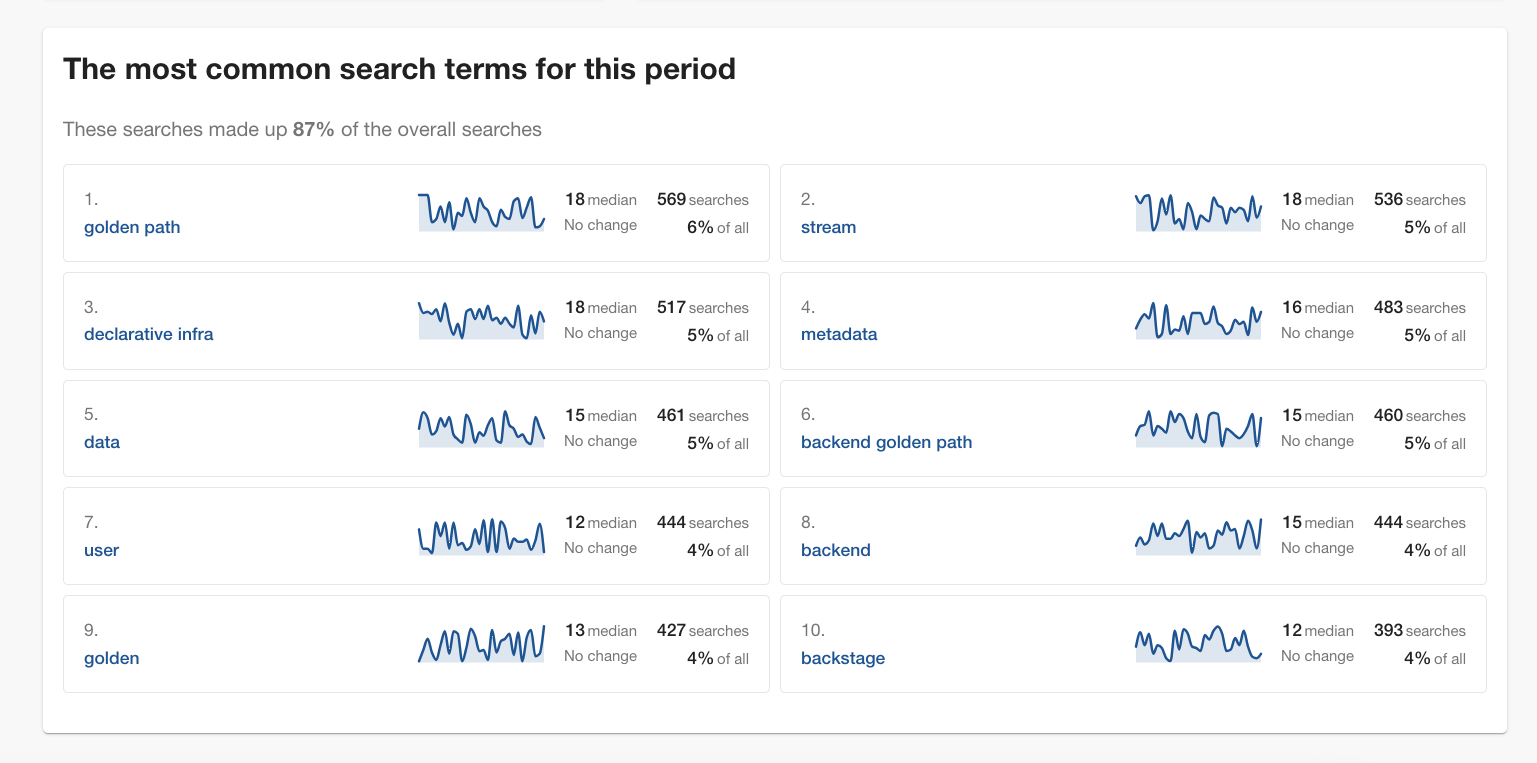Image resolution: width=1537 pixels, height=763 pixels.
Task: Click the sparkline chart for 'data'
Action: 481,428
